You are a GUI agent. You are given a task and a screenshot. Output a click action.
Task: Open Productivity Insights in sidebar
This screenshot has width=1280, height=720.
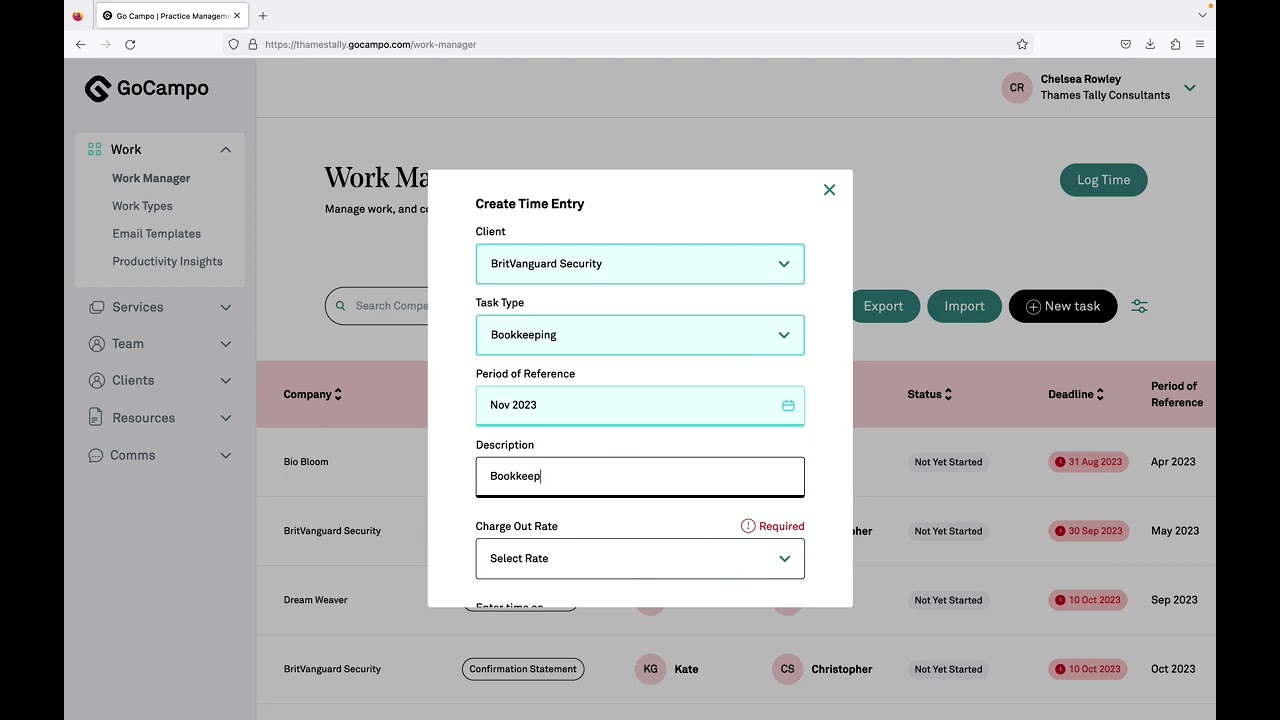tap(167, 262)
